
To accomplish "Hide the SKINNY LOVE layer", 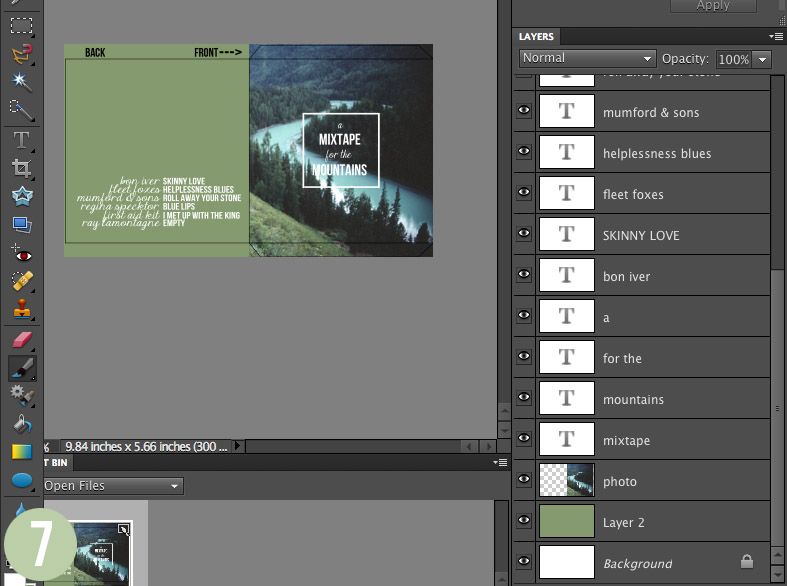I will pyautogui.click(x=524, y=233).
